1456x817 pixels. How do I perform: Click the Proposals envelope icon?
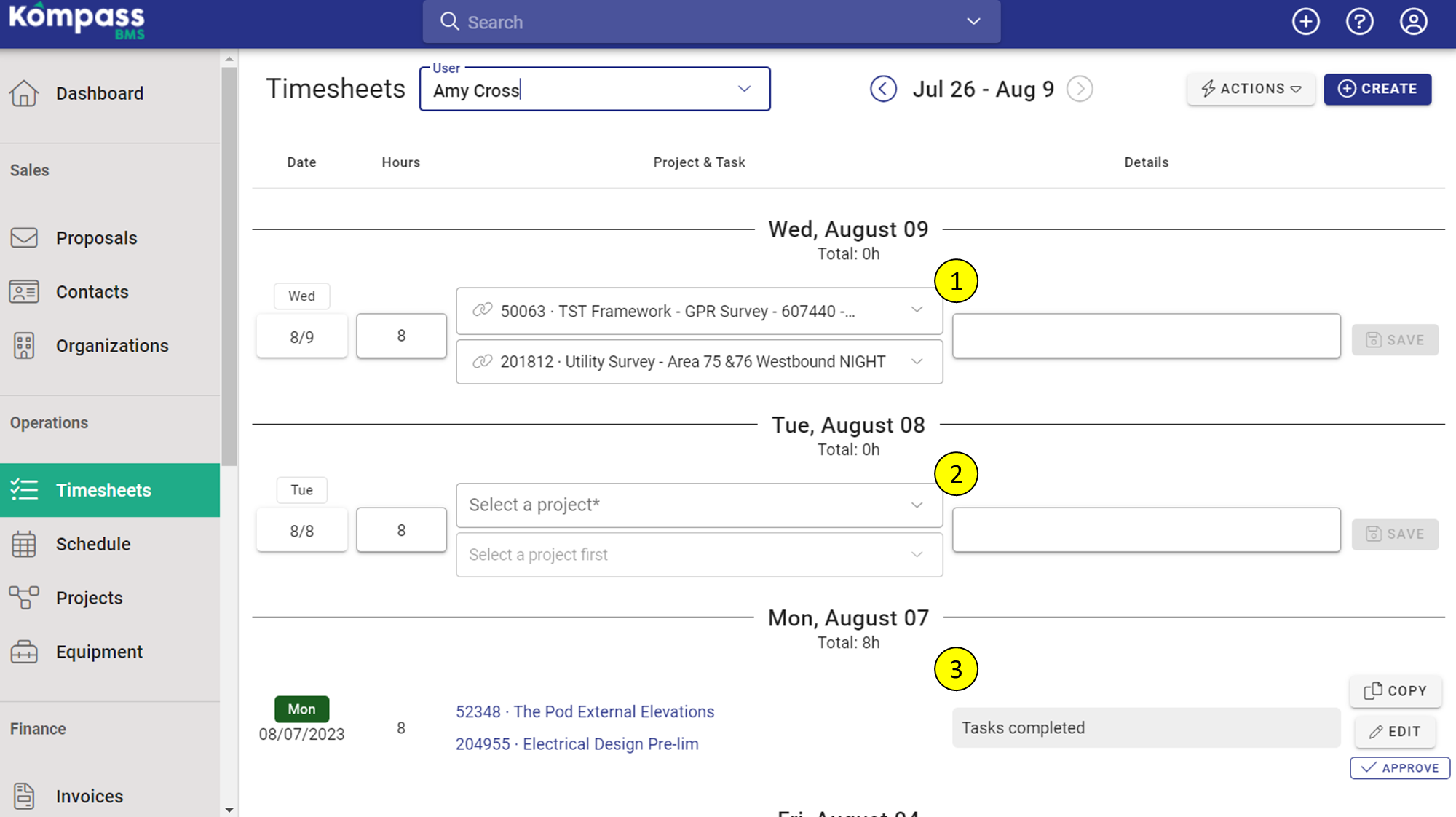24,237
